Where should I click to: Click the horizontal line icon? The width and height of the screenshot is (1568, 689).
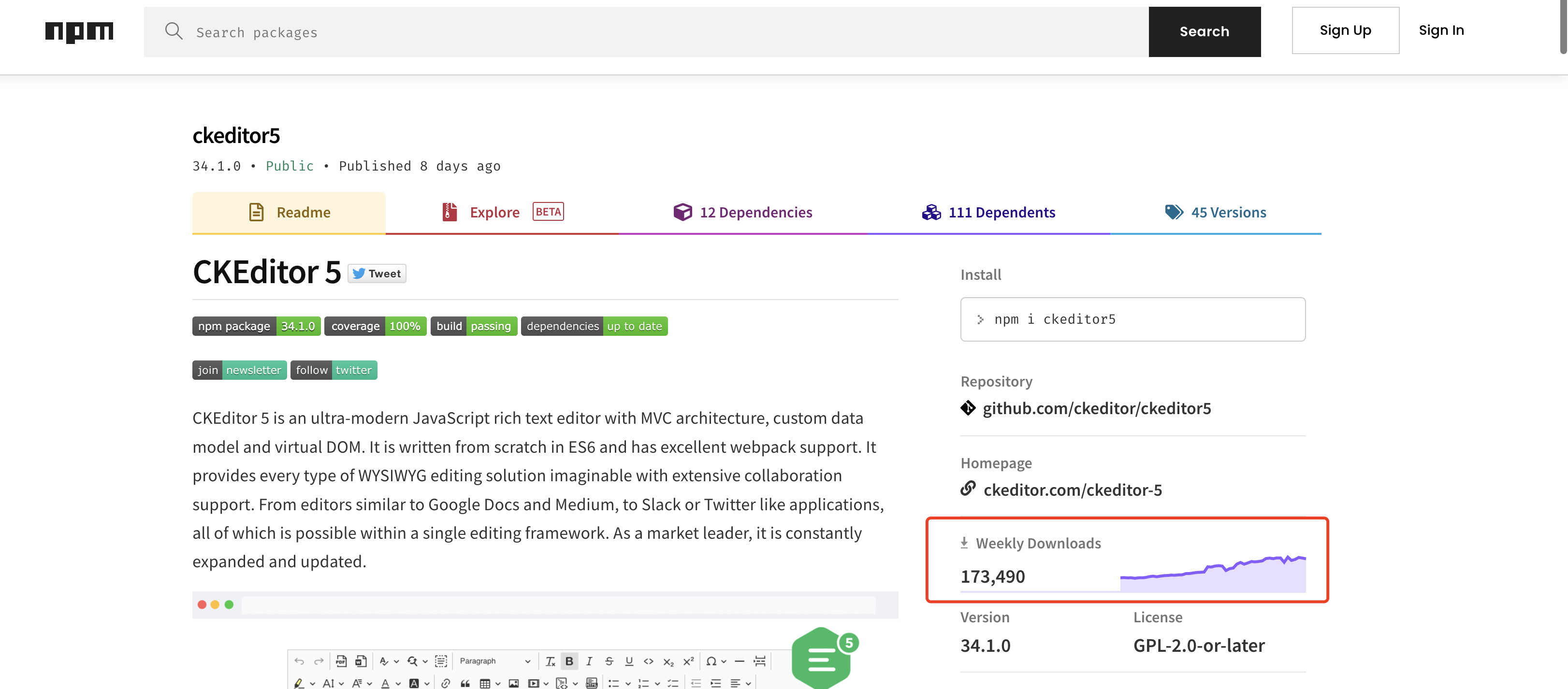click(x=740, y=661)
